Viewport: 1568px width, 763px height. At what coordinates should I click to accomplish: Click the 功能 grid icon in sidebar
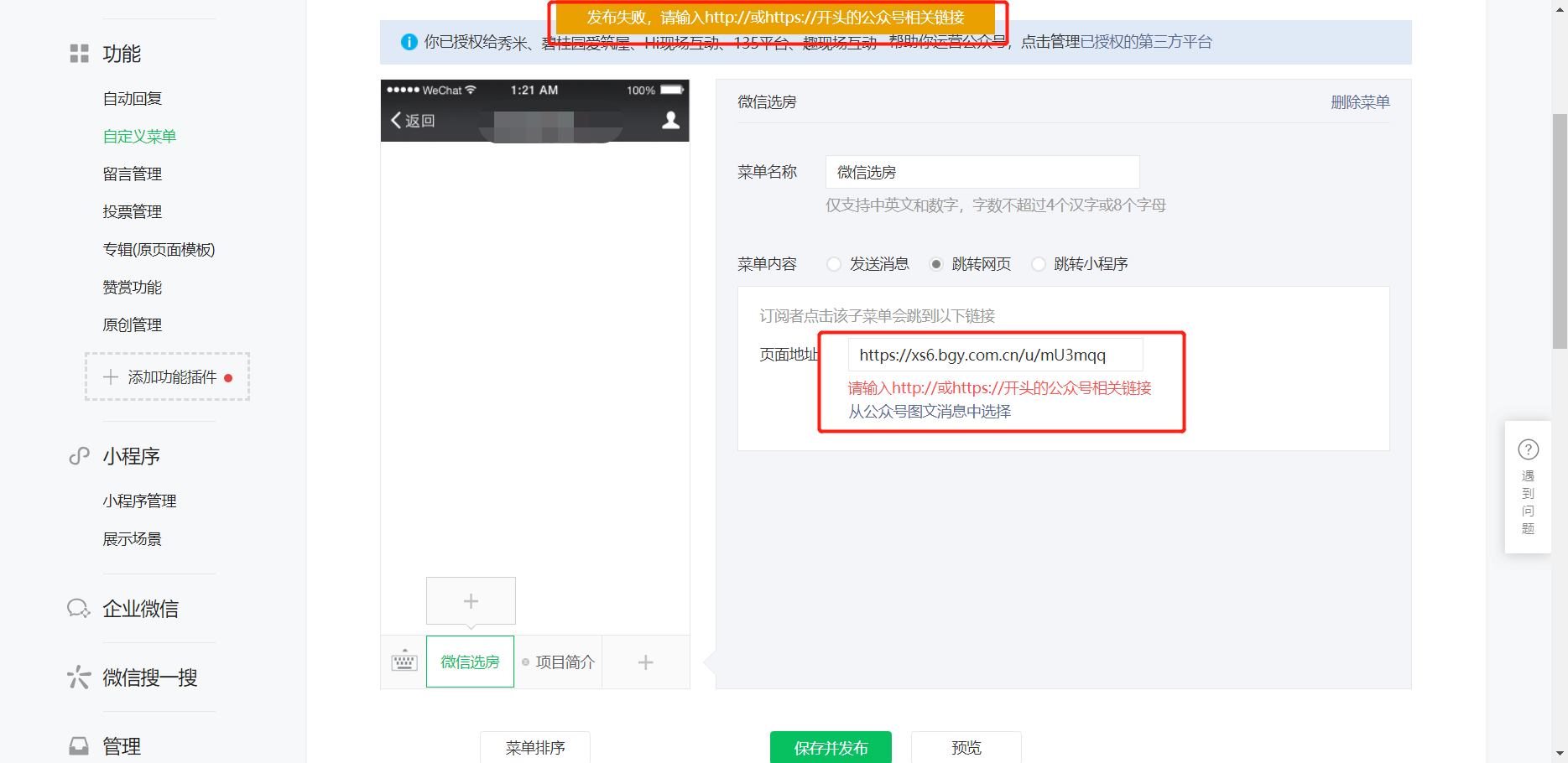79,54
